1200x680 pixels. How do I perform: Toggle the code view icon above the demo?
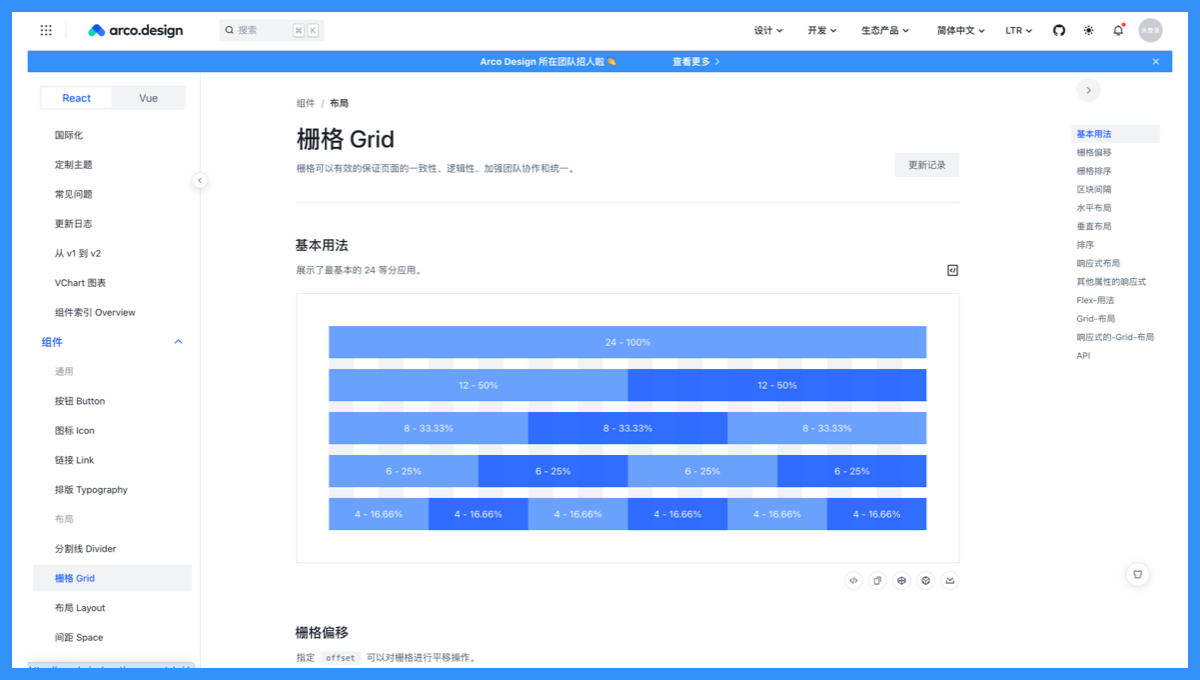click(x=952, y=269)
